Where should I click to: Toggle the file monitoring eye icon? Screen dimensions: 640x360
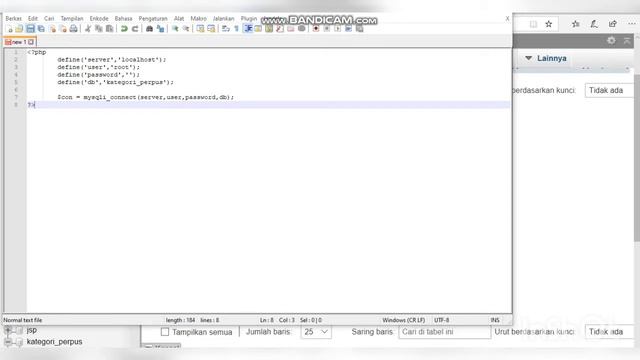(302, 29)
